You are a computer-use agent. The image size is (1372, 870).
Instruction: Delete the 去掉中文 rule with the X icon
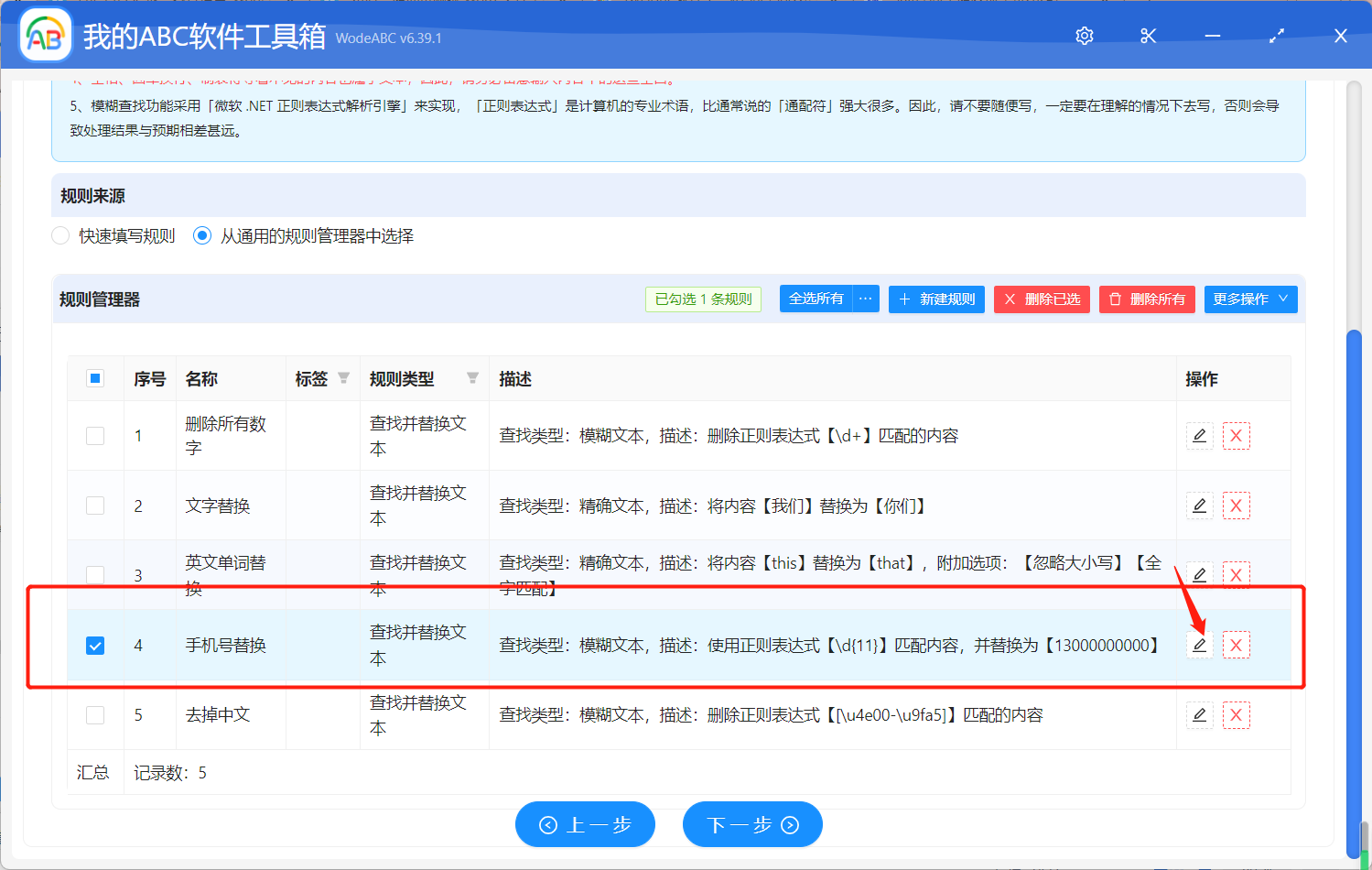click(x=1236, y=714)
